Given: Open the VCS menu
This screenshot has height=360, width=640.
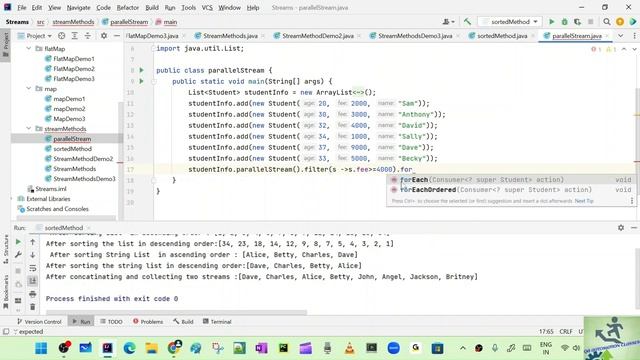Looking at the screenshot, I should point(207,7).
